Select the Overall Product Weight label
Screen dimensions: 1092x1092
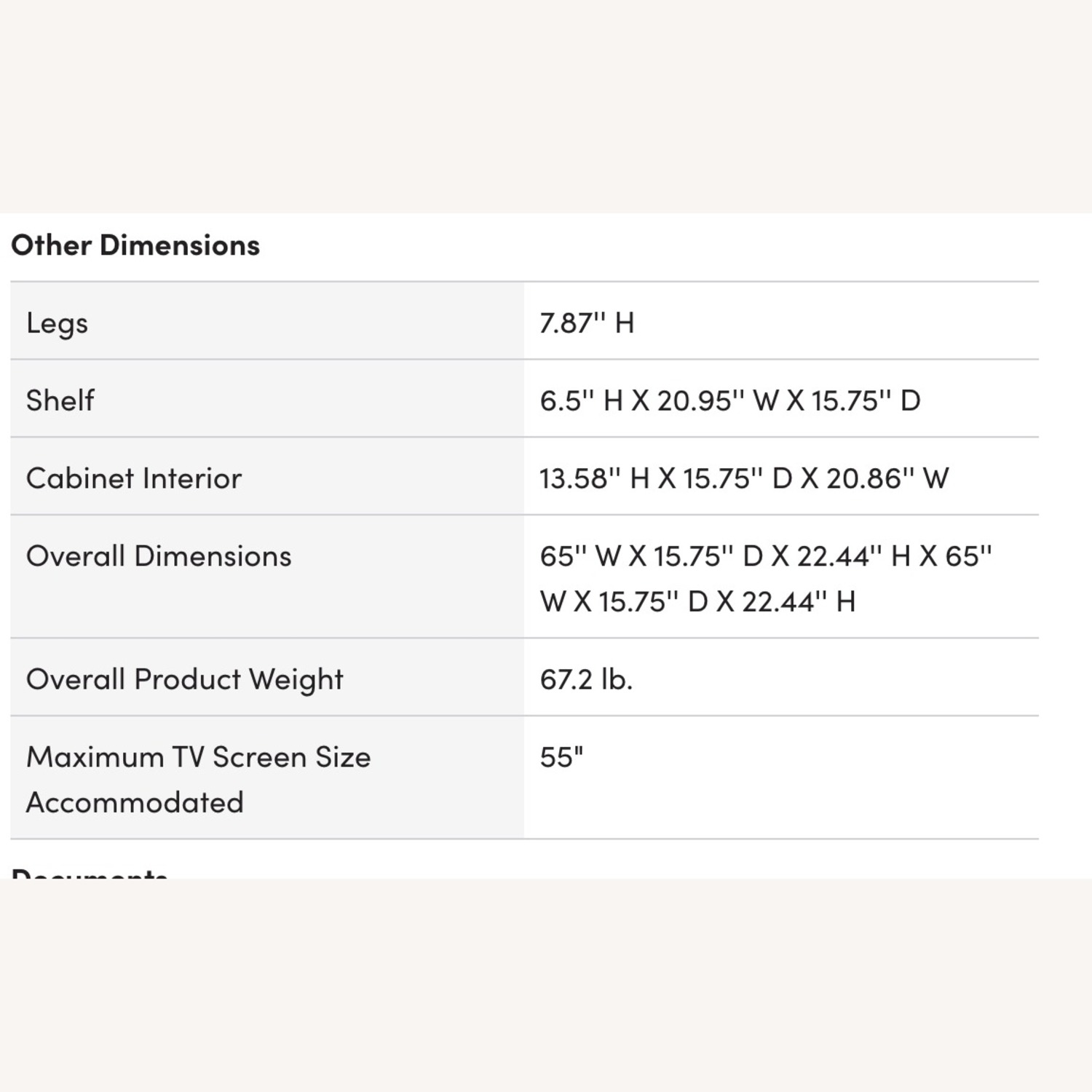[x=185, y=679]
